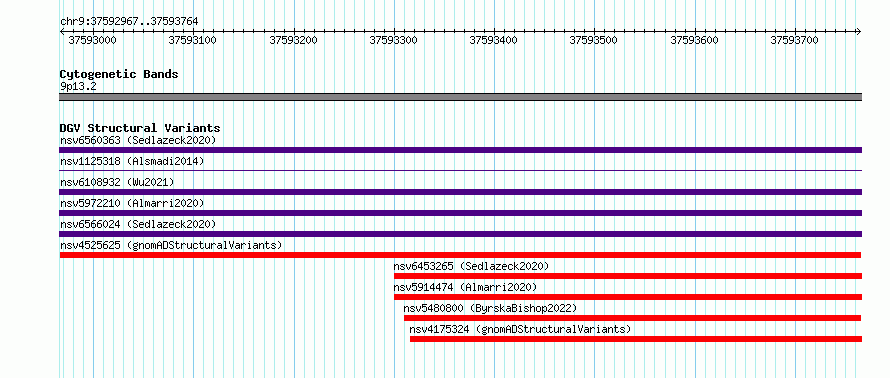This screenshot has width=890, height=378.
Task: Click the ruler's left arrowhead
Action: 62,31
